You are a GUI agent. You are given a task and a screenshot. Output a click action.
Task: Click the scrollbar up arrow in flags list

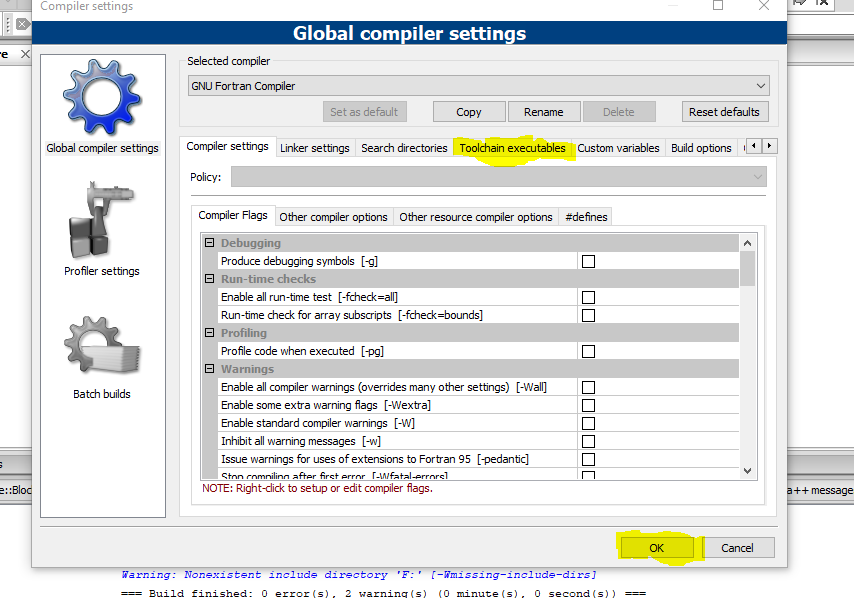coord(747,243)
